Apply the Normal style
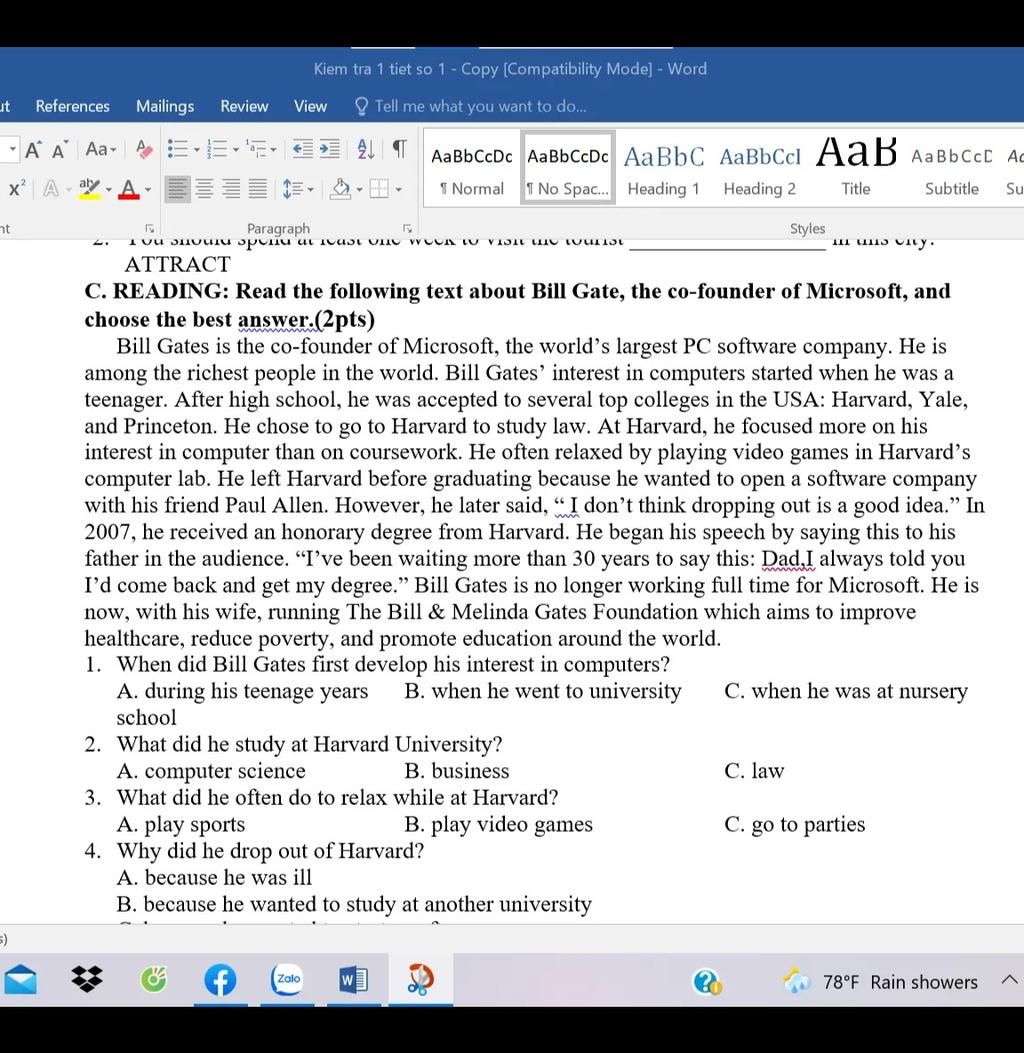The height and width of the screenshot is (1053, 1024). 472,169
